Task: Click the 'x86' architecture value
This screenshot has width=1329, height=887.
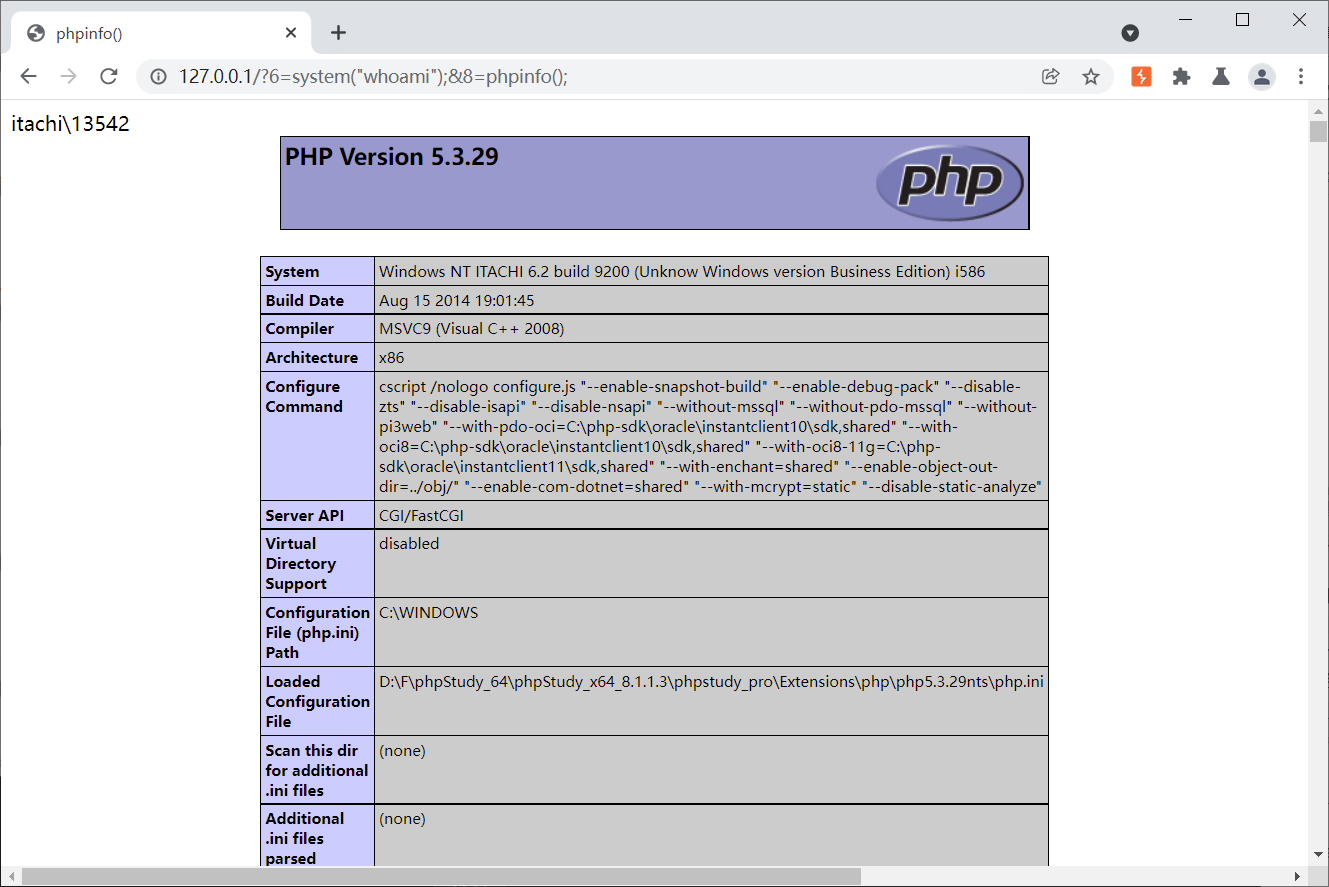Action: pyautogui.click(x=392, y=358)
